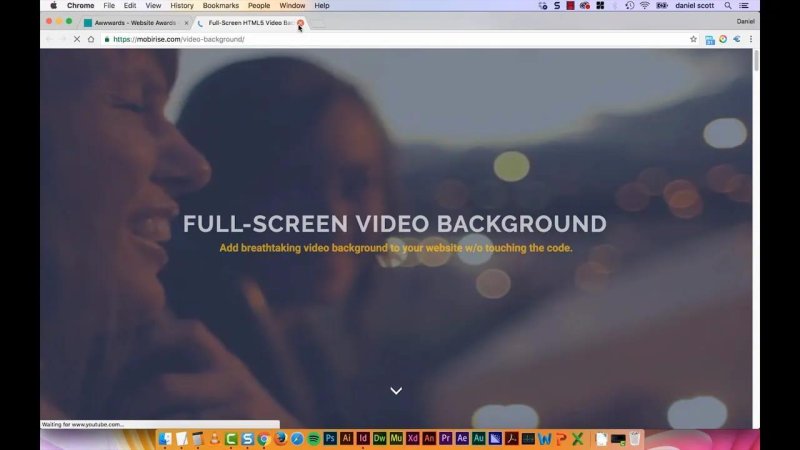The width and height of the screenshot is (800, 450).
Task: Launch Acrobat from the dock
Action: pos(511,438)
